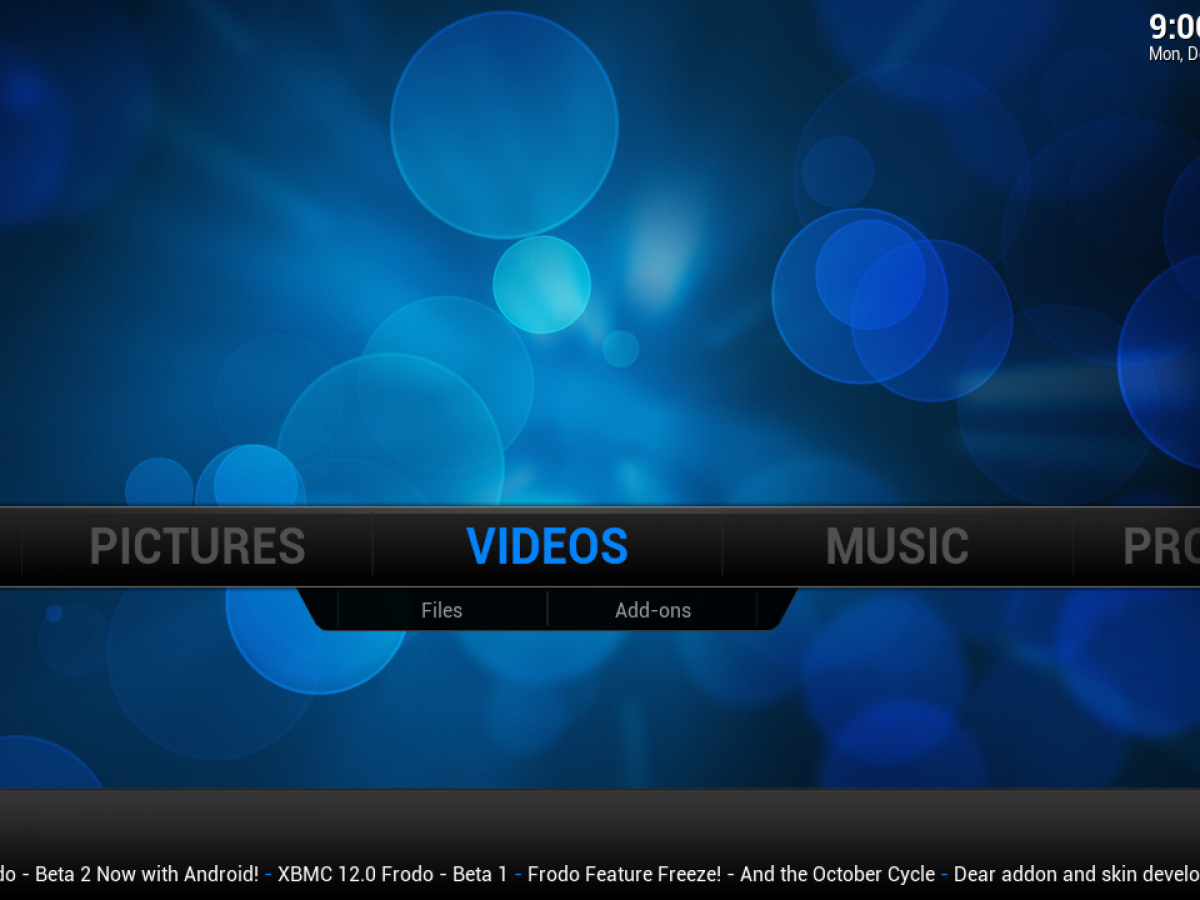1200x900 pixels.
Task: Open the Add-ons submenu under Videos
Action: tap(653, 610)
